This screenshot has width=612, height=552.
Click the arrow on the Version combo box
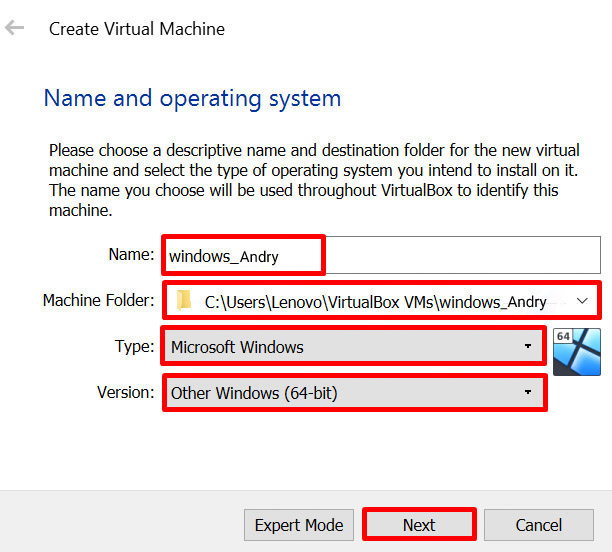click(x=528, y=393)
